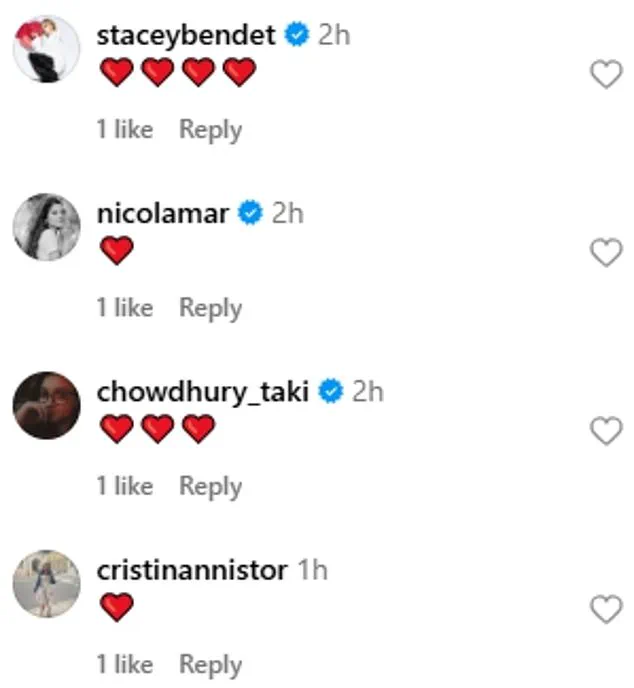Reply to chowdhury_taki's comment

pyautogui.click(x=210, y=486)
